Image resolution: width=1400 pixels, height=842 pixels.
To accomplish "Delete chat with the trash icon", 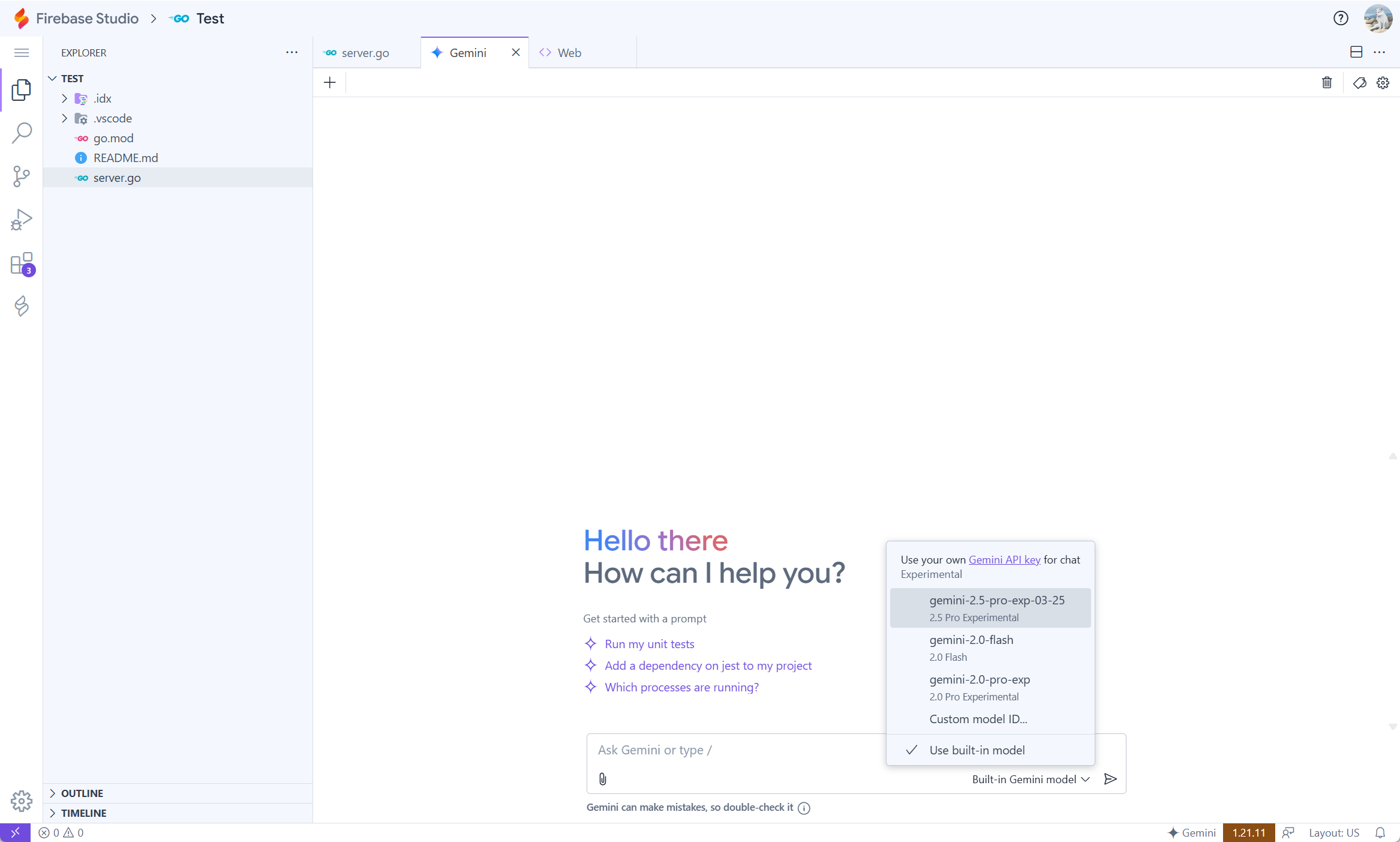I will [1327, 83].
